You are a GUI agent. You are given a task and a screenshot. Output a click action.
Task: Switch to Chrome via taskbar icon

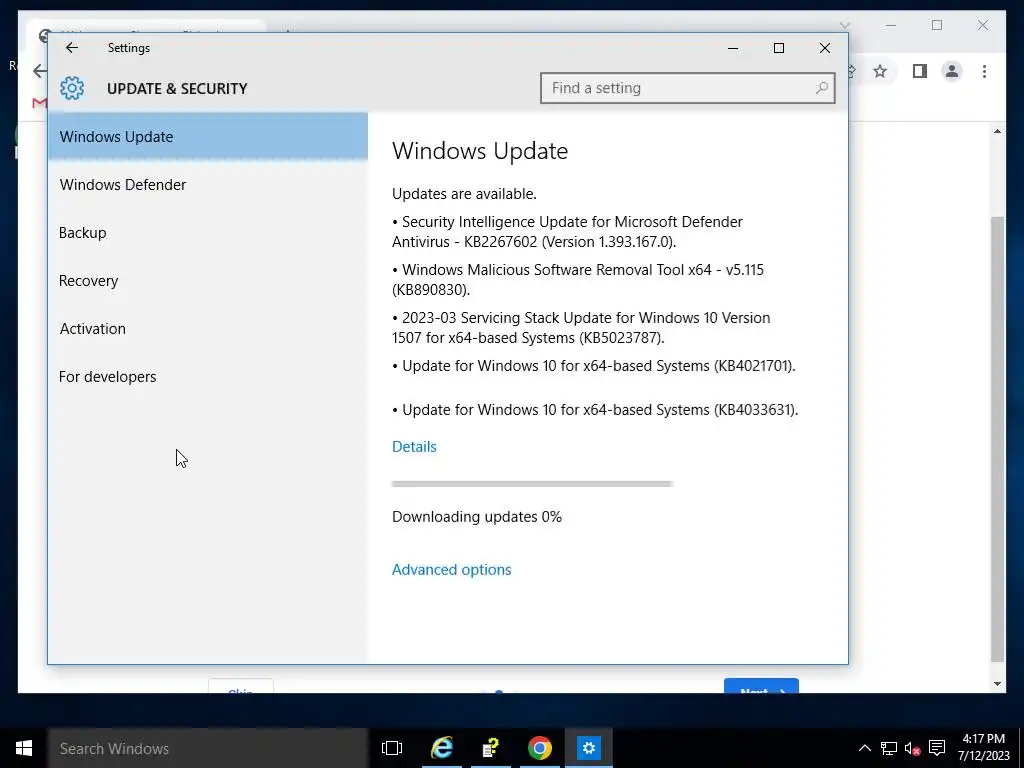(539, 748)
